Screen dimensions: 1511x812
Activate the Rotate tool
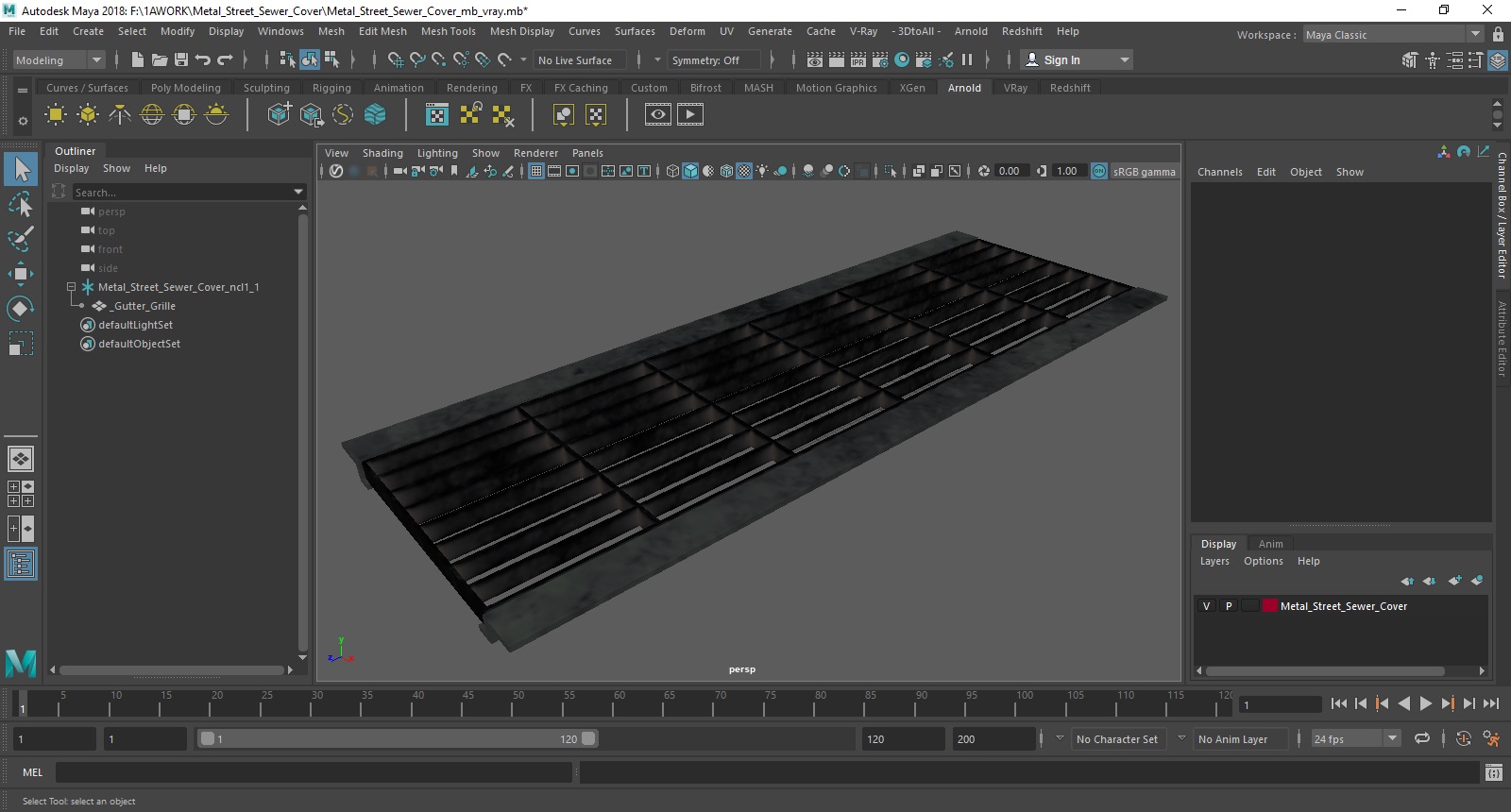[x=21, y=309]
